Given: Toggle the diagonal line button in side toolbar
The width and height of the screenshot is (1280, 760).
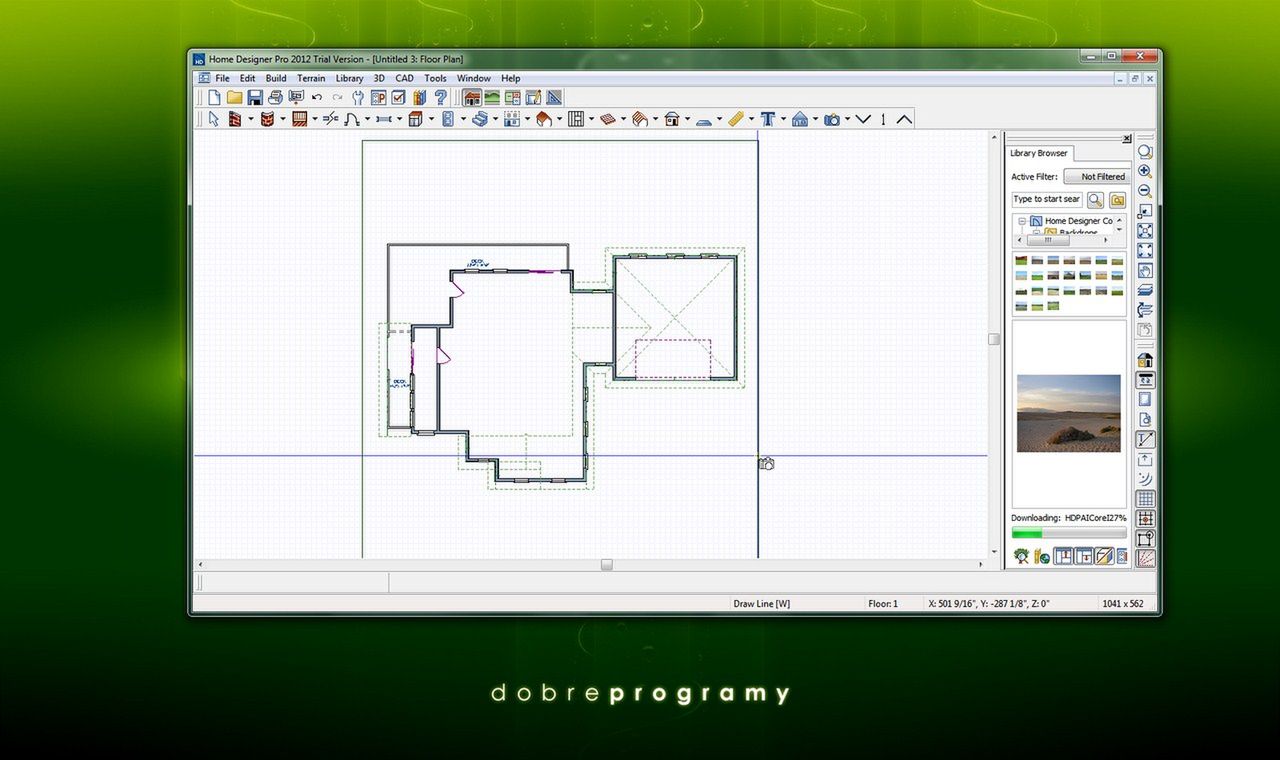Looking at the screenshot, I should point(1145,439).
